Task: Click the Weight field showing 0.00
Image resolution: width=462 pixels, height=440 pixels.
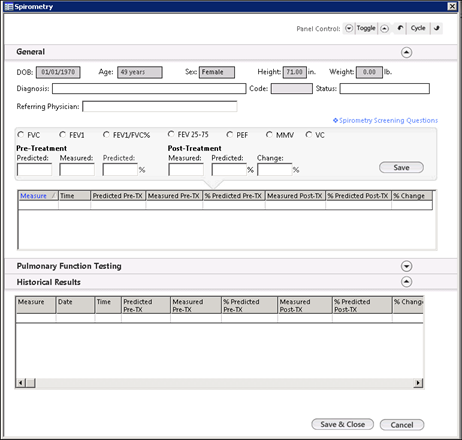Action: click(369, 72)
